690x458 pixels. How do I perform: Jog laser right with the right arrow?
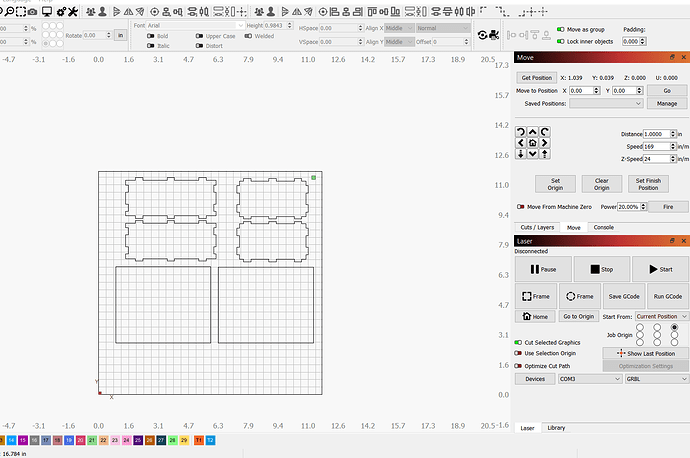tap(544, 143)
